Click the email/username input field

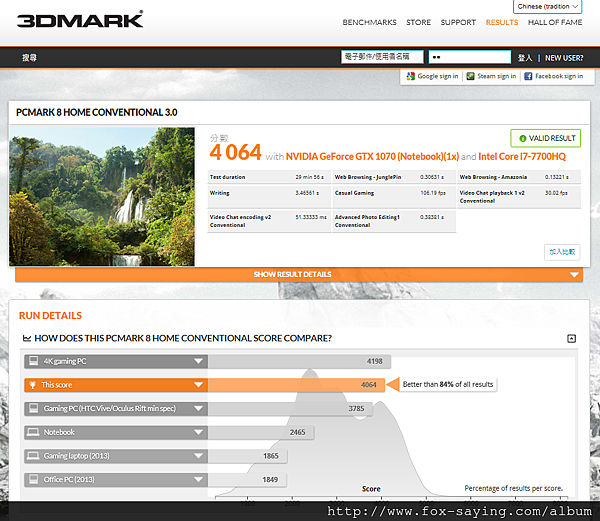point(382,57)
